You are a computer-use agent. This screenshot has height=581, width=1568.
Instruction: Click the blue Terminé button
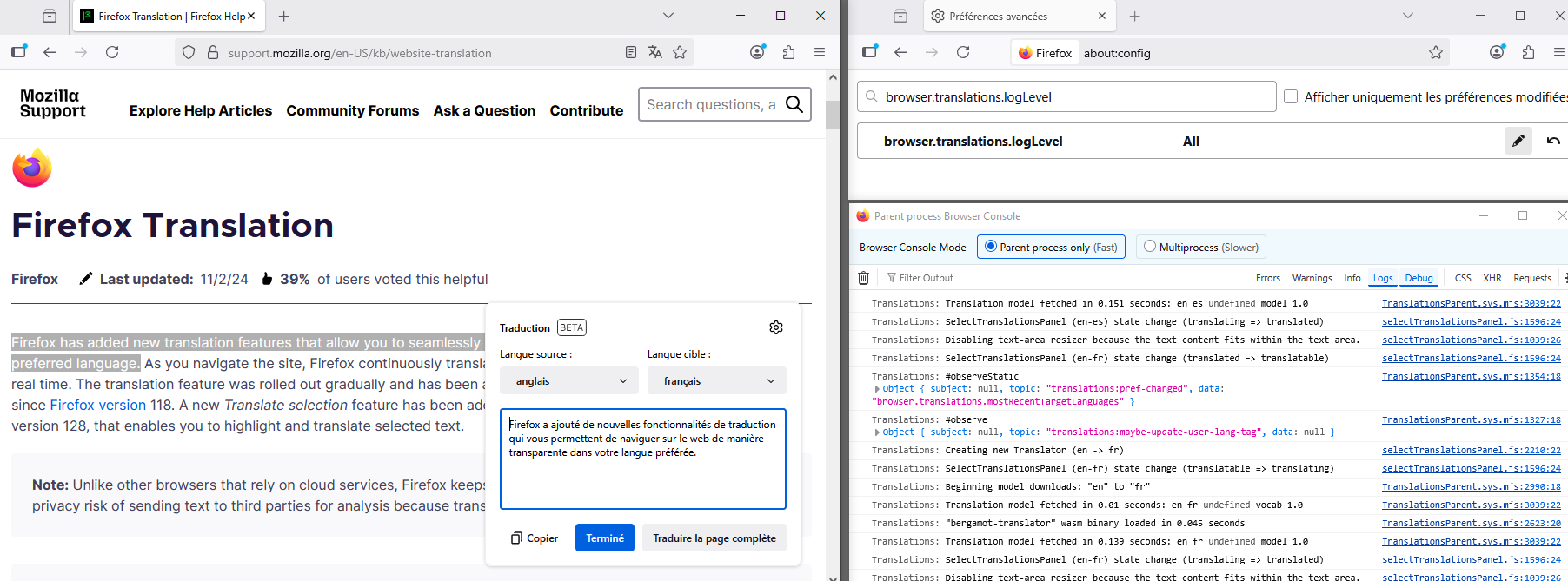click(605, 538)
